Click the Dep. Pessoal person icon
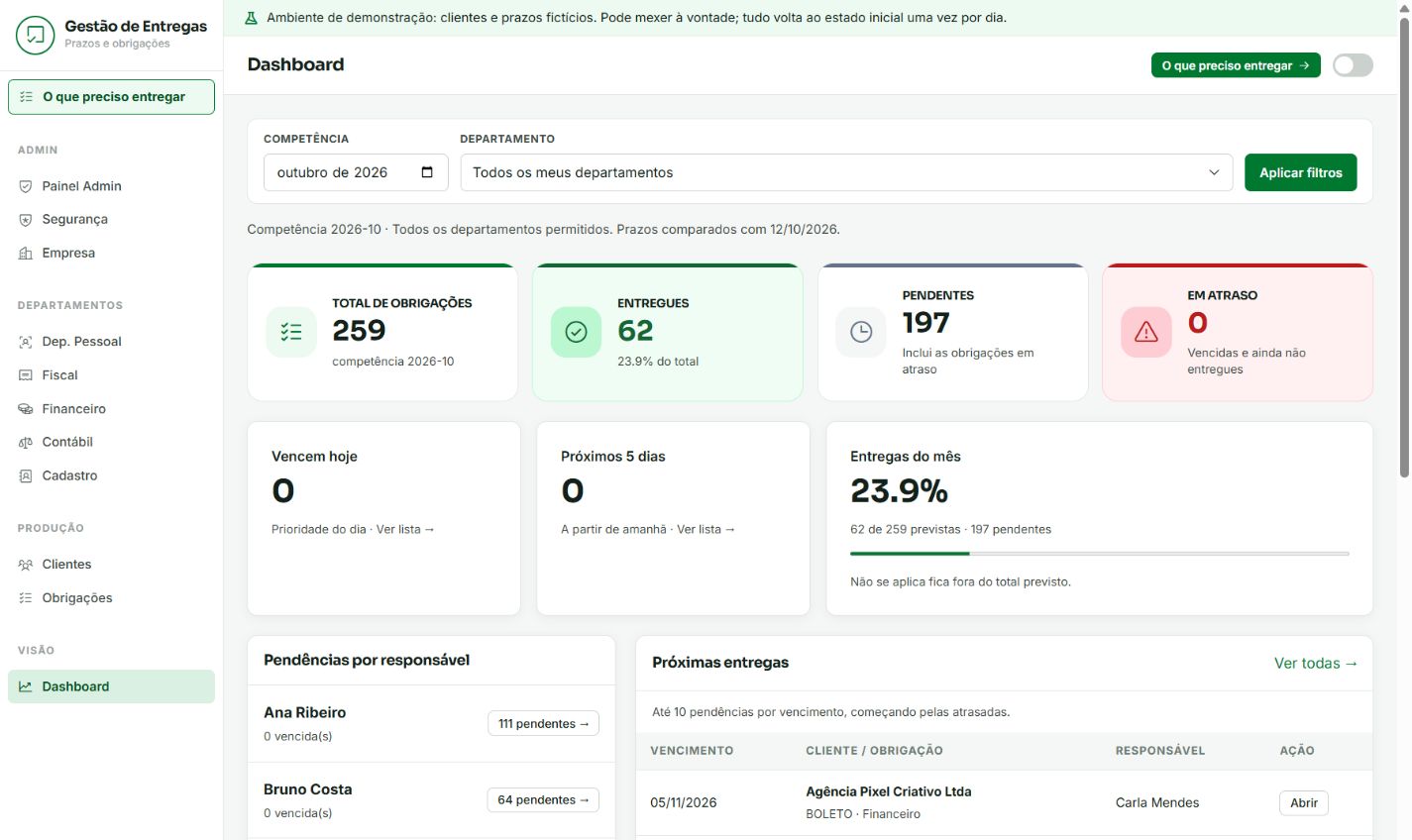Image resolution: width=1412 pixels, height=840 pixels. click(x=26, y=342)
